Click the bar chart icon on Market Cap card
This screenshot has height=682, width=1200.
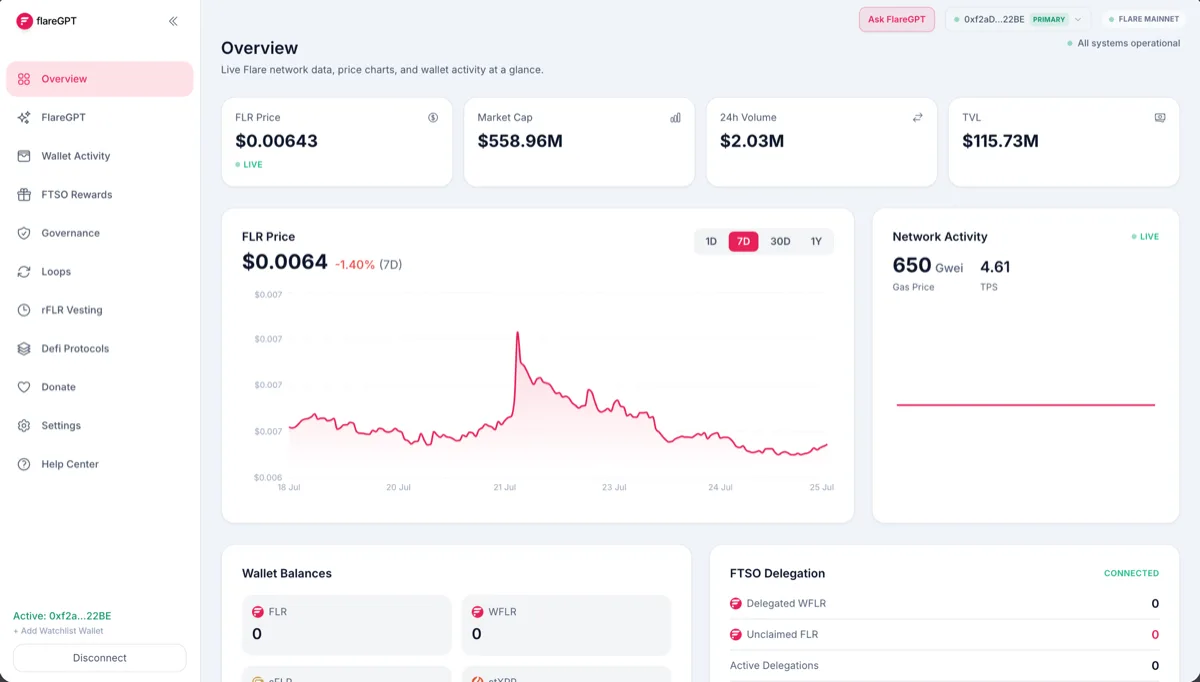point(675,117)
